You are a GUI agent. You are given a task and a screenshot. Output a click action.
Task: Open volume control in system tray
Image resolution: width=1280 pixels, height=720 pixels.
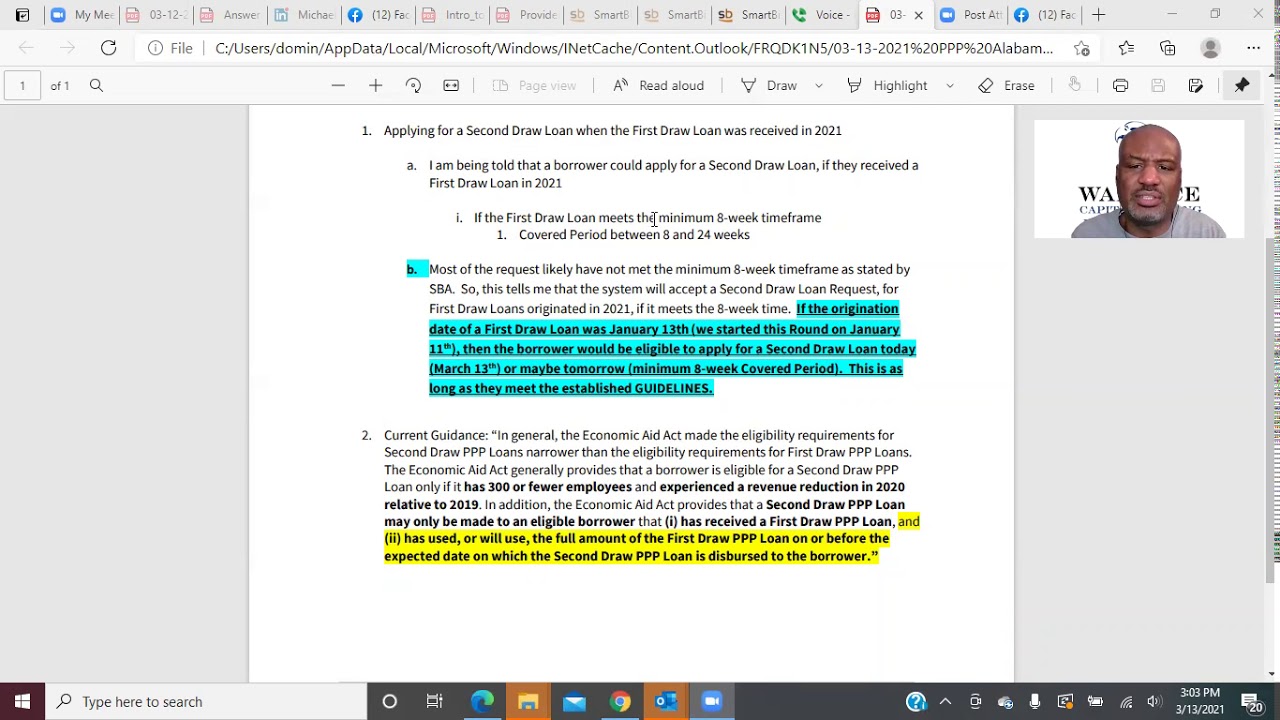coord(1155,702)
